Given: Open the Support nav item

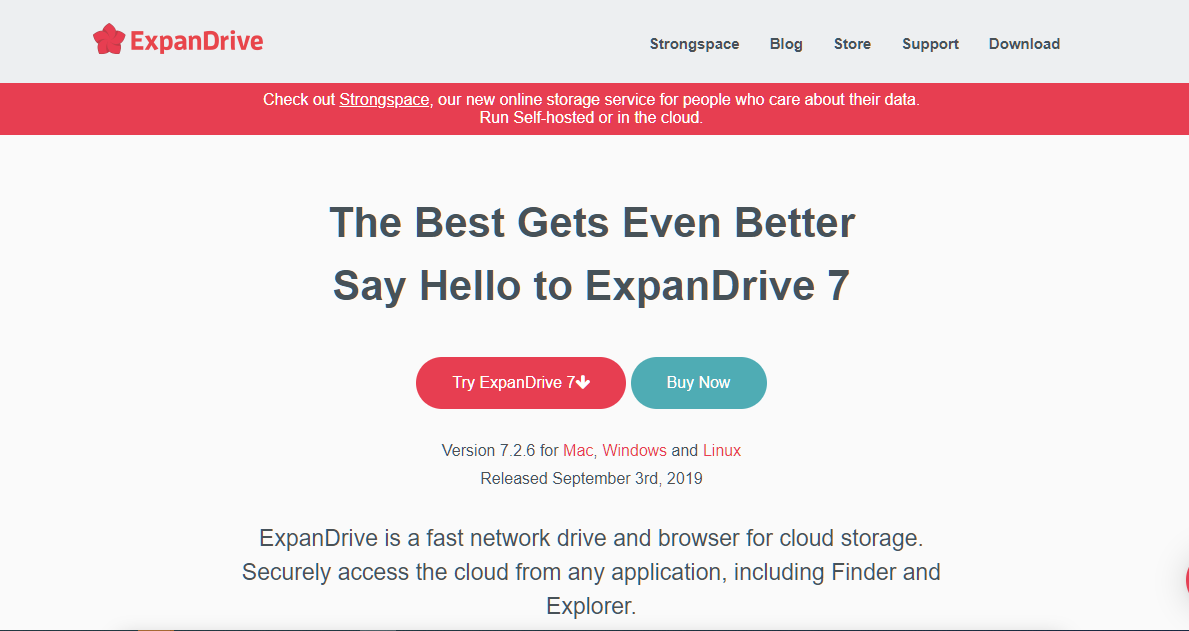Looking at the screenshot, I should click(930, 44).
